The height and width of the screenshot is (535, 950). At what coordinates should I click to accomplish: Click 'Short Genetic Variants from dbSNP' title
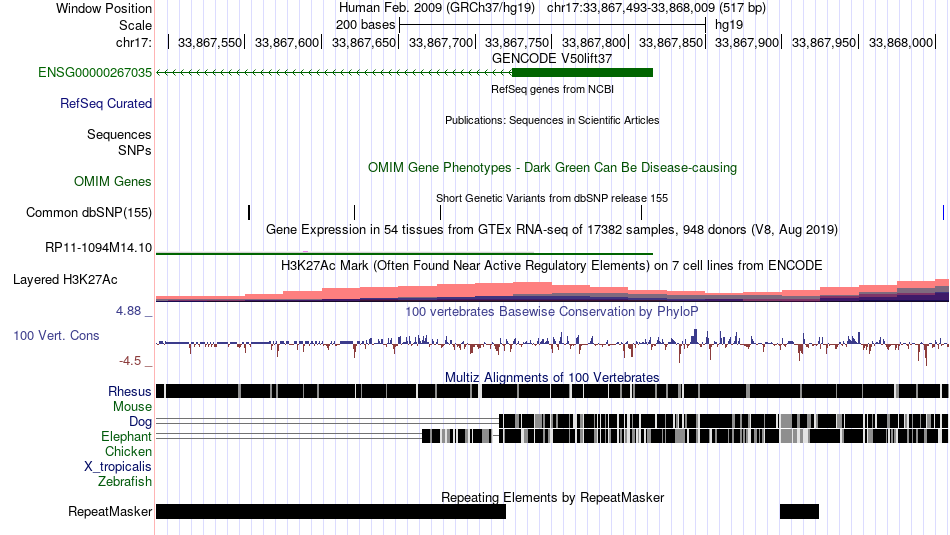click(x=552, y=199)
